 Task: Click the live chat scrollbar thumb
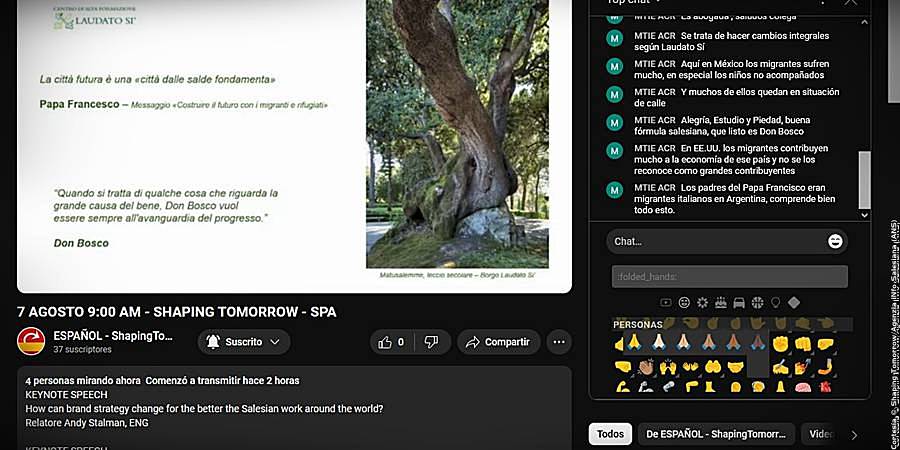coord(864,180)
